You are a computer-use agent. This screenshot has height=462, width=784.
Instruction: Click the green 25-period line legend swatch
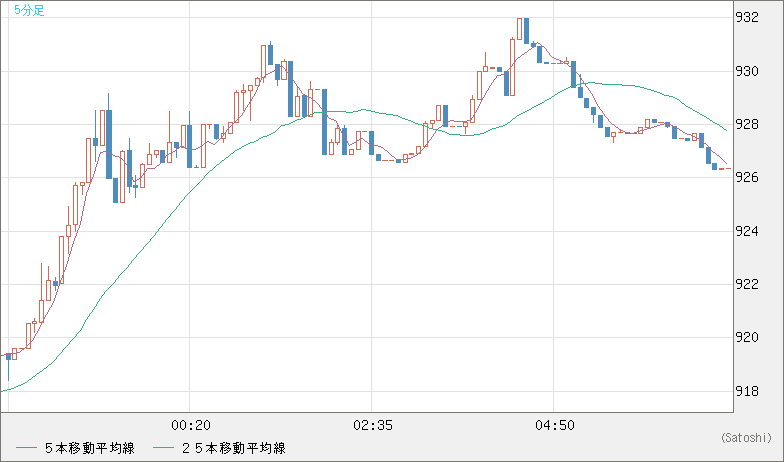[x=163, y=448]
